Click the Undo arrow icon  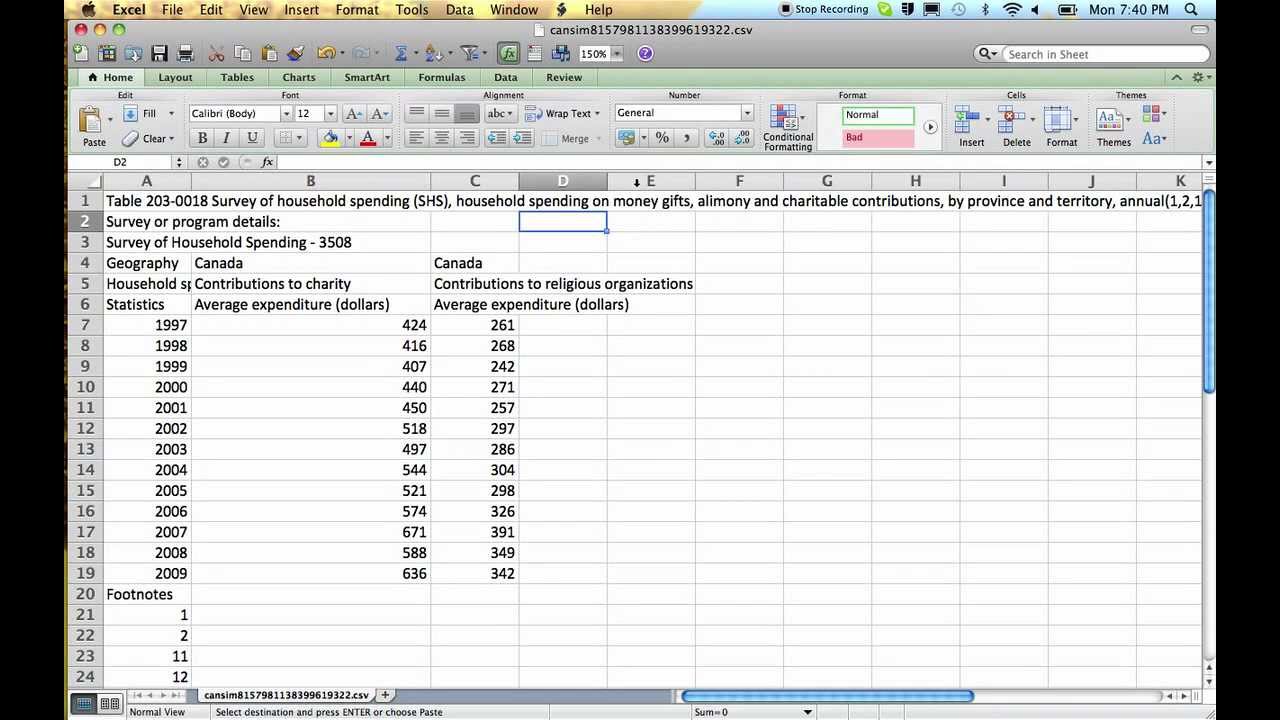325,54
